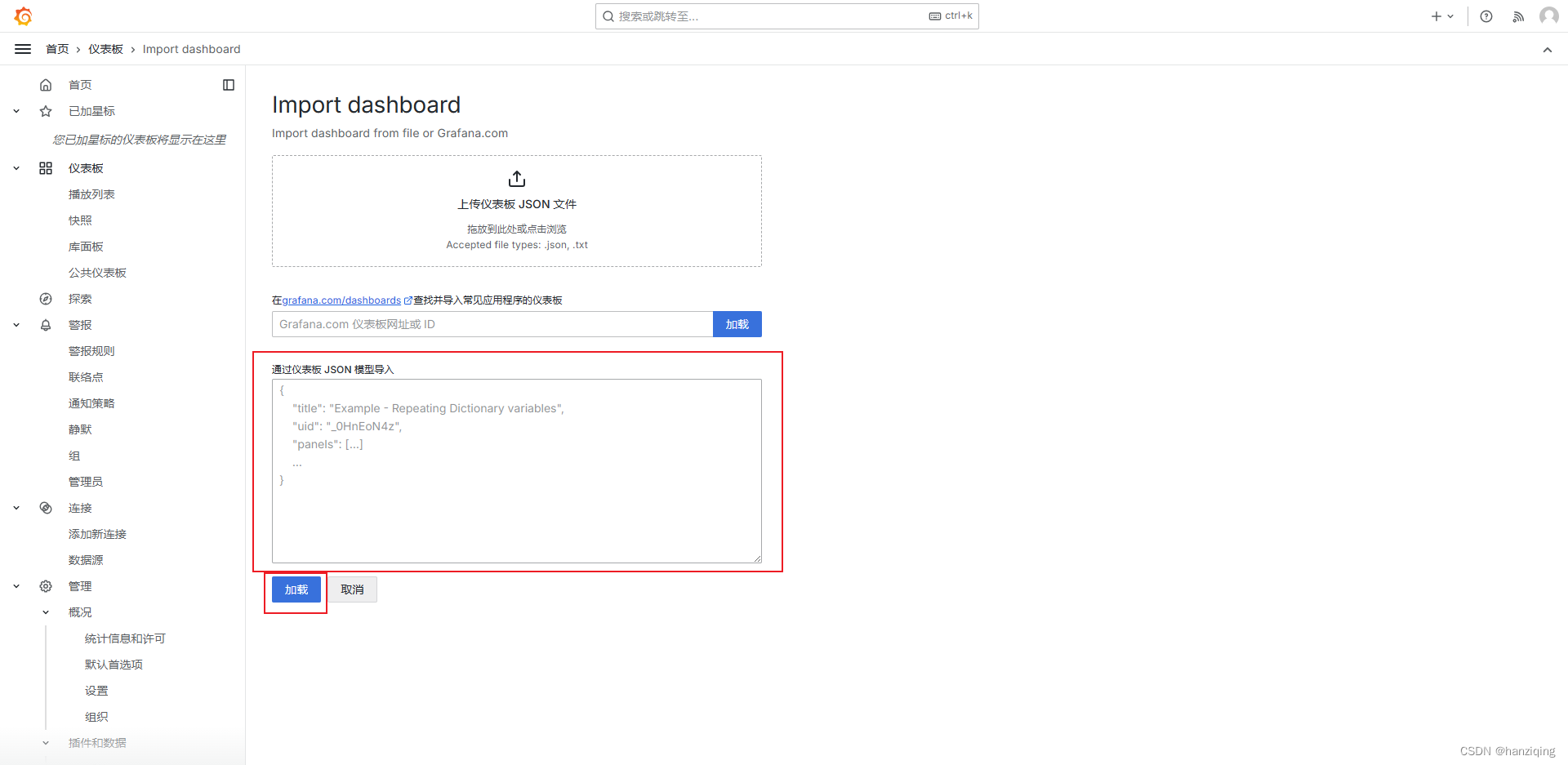The width and height of the screenshot is (1568, 765).
Task: Click the Grafana logo icon
Action: click(x=23, y=16)
